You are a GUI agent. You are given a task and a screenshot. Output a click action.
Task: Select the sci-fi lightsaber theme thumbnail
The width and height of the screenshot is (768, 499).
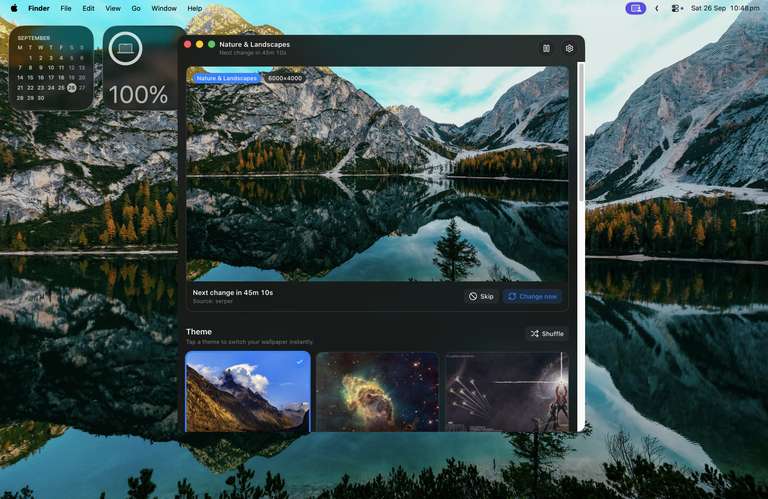point(507,392)
